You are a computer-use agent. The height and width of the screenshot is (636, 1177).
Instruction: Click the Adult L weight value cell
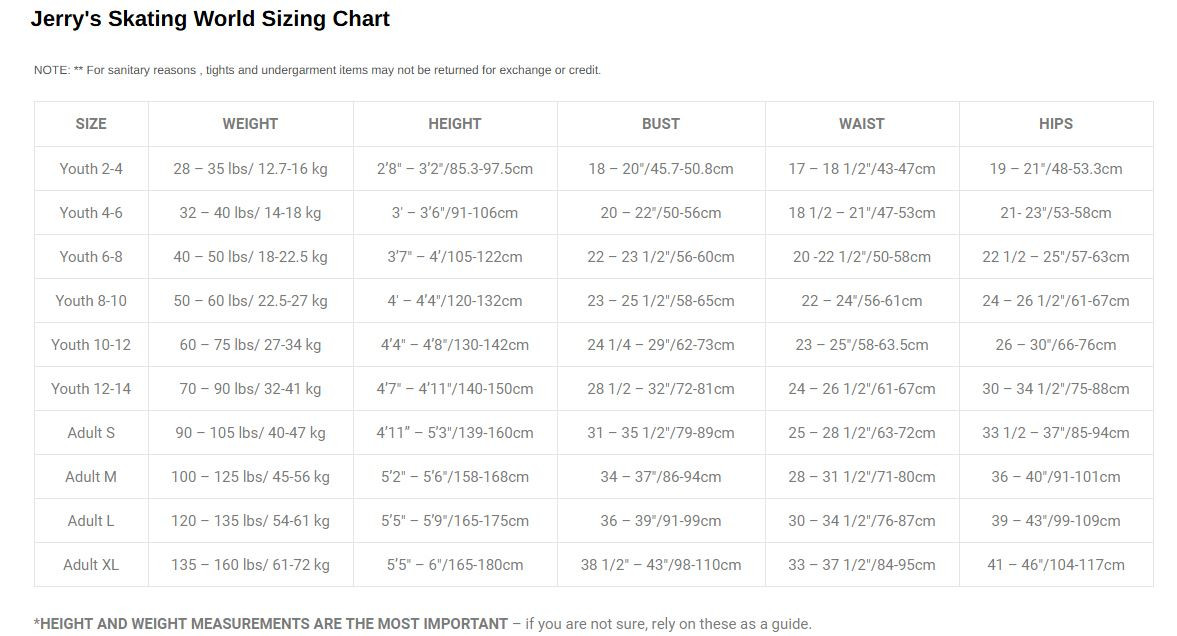[250, 521]
